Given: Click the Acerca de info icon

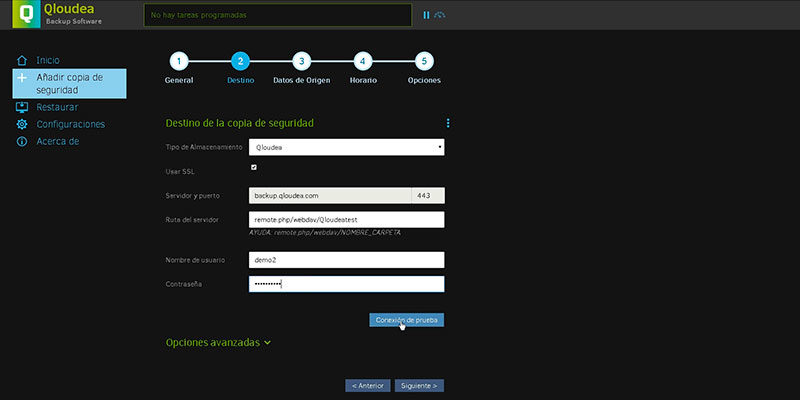Looking at the screenshot, I should click(22, 141).
